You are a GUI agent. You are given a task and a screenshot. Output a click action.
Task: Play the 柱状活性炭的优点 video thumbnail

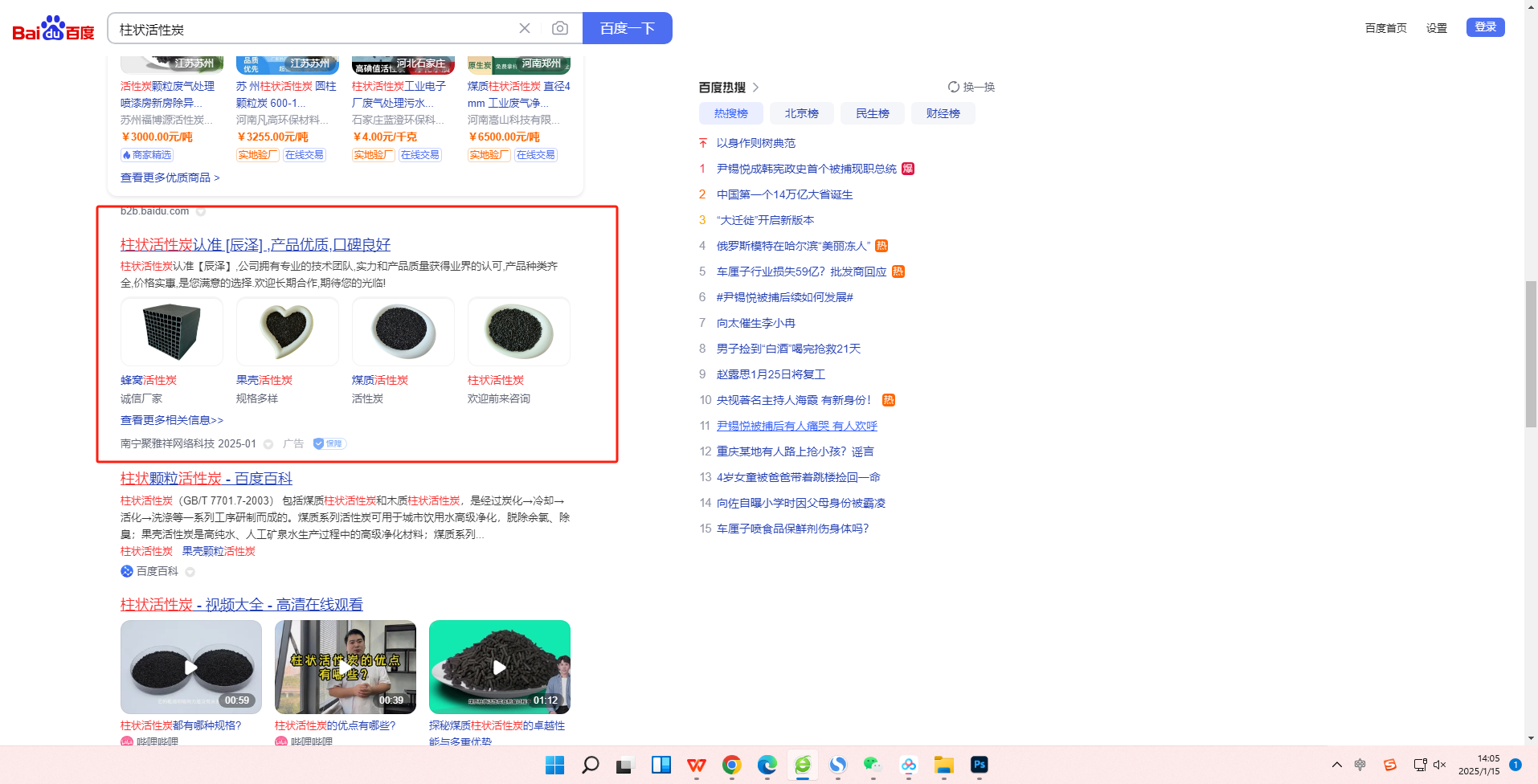(x=345, y=667)
